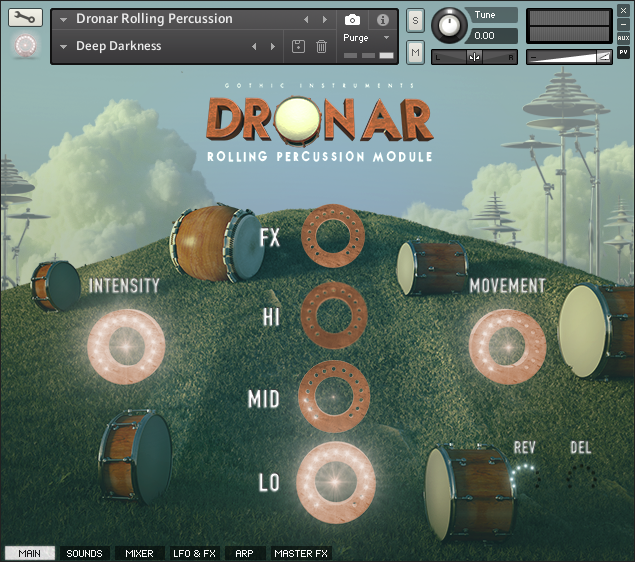Open the Purge dropdown menu
Viewport: 635px width, 562px height.
coord(367,38)
